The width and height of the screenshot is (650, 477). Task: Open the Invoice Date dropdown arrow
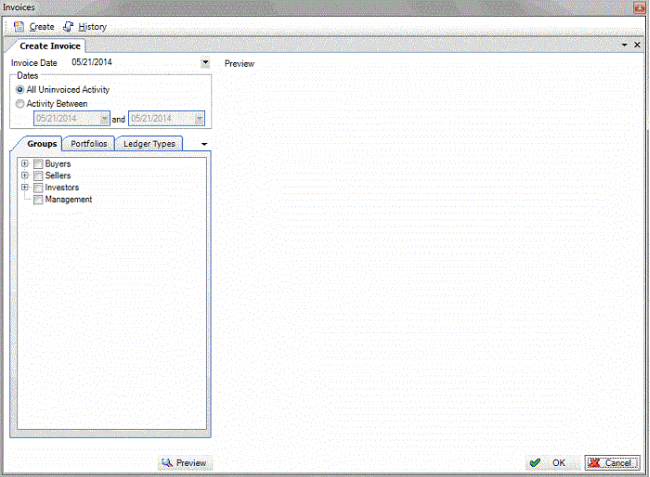tap(205, 63)
